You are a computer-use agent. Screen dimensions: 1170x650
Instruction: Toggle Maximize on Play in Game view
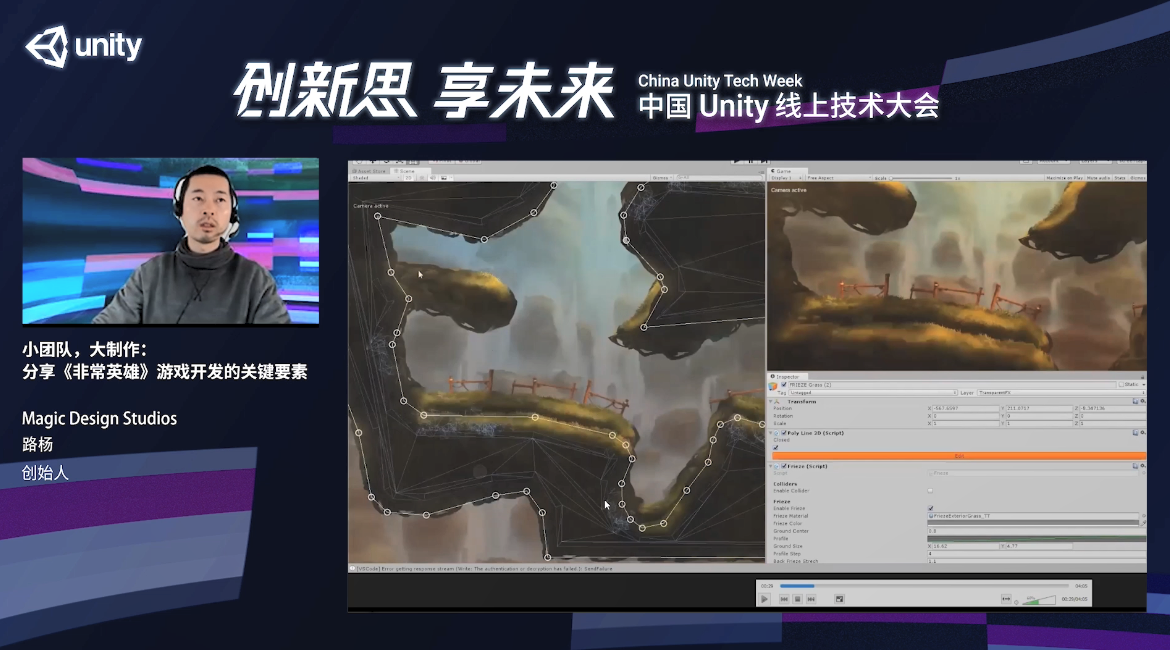pyautogui.click(x=1065, y=178)
